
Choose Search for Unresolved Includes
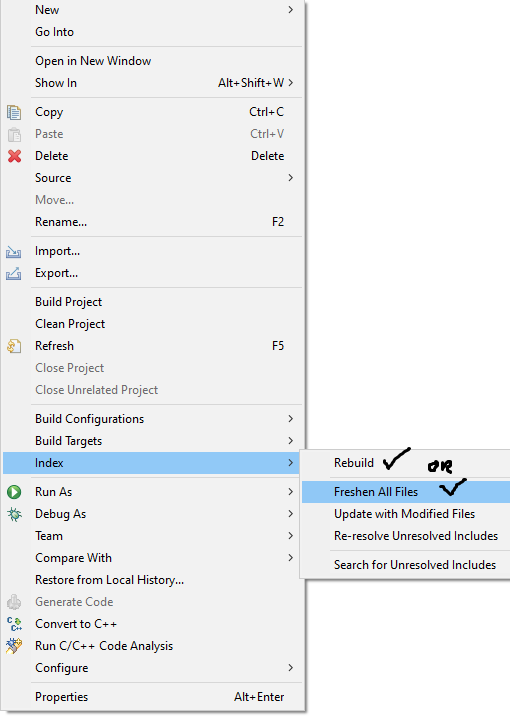coord(415,565)
